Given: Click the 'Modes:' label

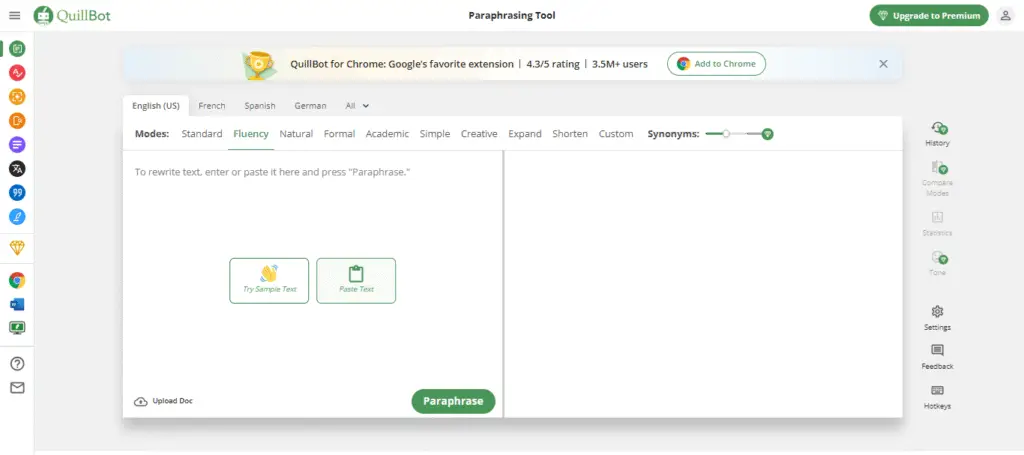Looking at the screenshot, I should tap(152, 134).
